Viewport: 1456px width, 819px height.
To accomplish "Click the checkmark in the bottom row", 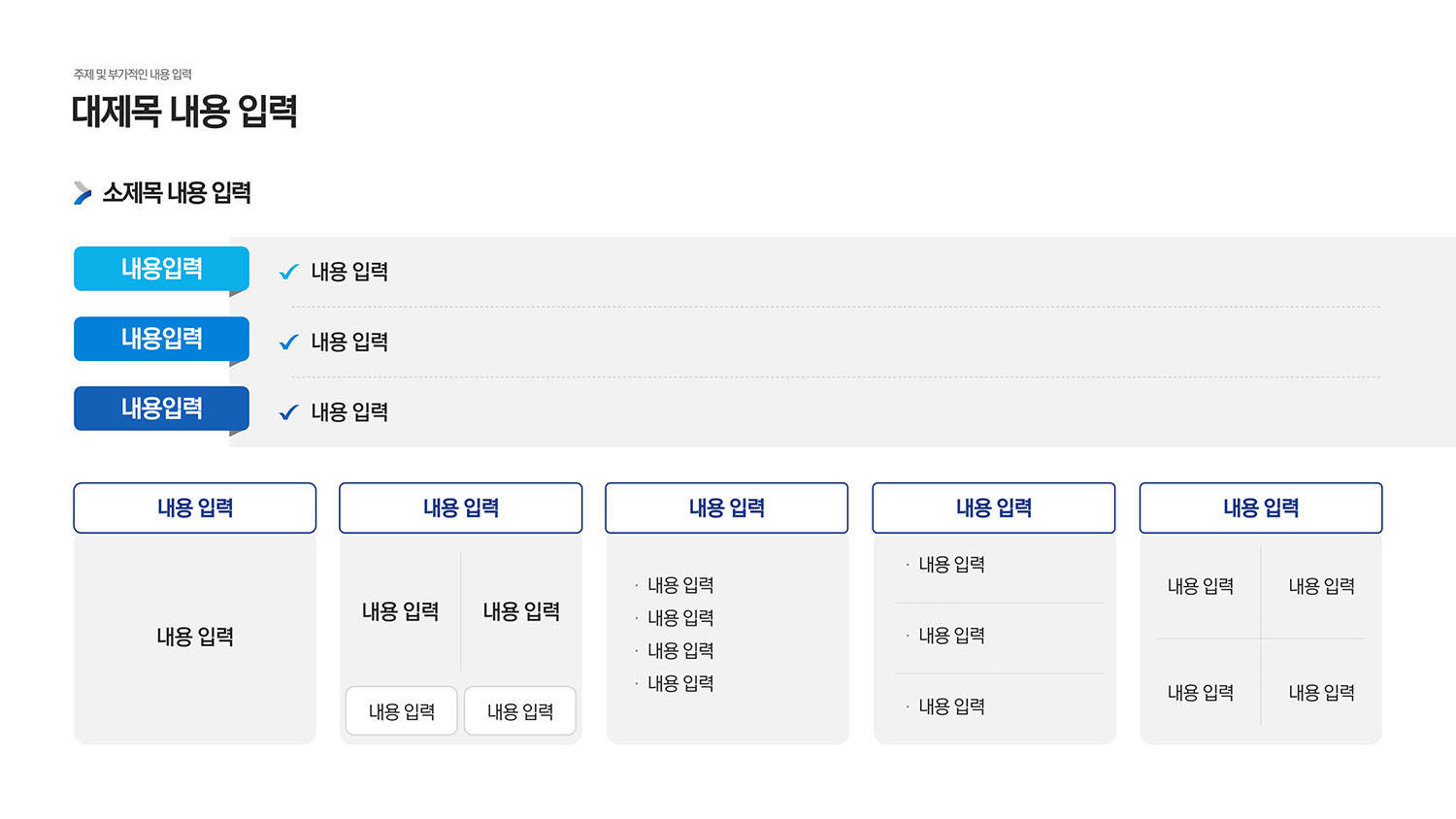I will 288,412.
